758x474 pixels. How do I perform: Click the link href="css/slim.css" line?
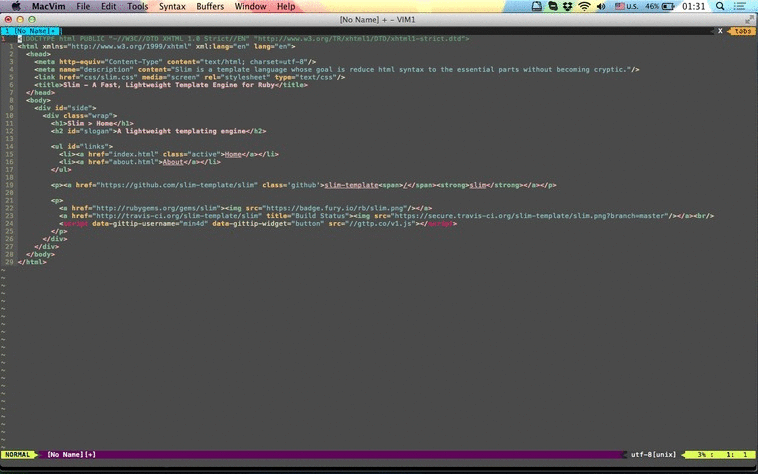pos(190,77)
